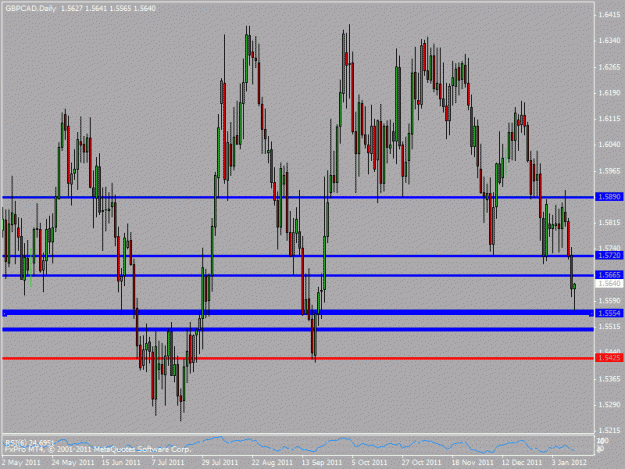The height and width of the screenshot is (469, 625).
Task: Click the 7 Jul 2011 date label
Action: pos(168,462)
